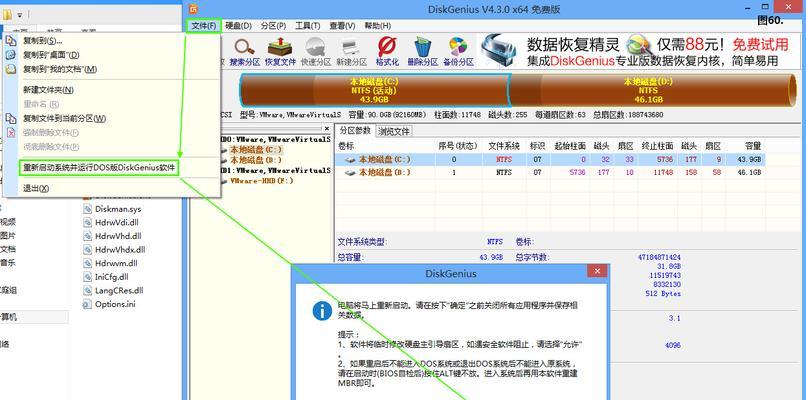The image size is (806, 400).
Task: Click 47184871424 total bytes value
Action: tap(659, 257)
